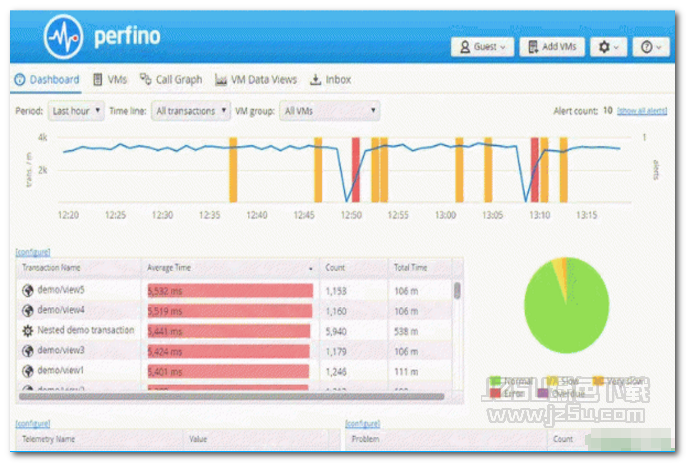Click the Call Graph tree icon
The image size is (686, 463).
coord(145,79)
